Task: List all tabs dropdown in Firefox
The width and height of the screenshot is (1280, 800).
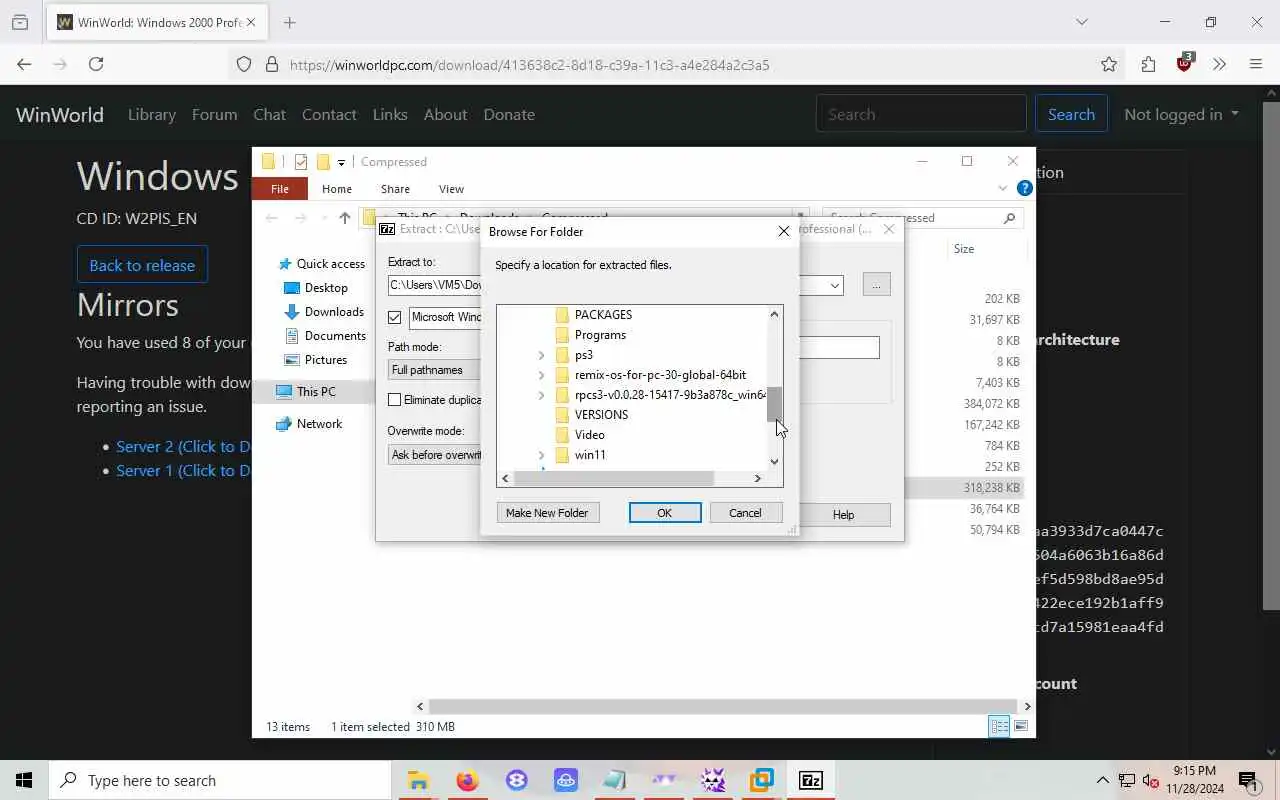Action: coord(1081,22)
